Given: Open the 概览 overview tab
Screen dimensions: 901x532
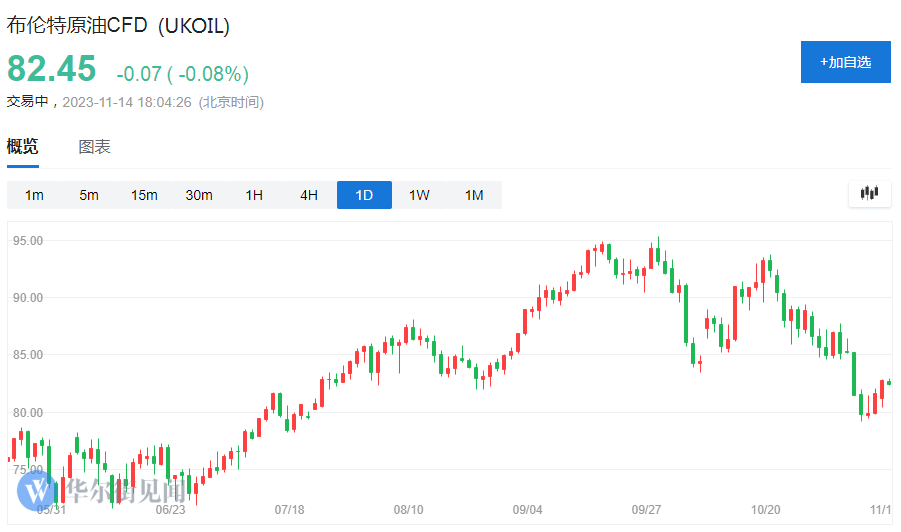Looking at the screenshot, I should point(23,147).
